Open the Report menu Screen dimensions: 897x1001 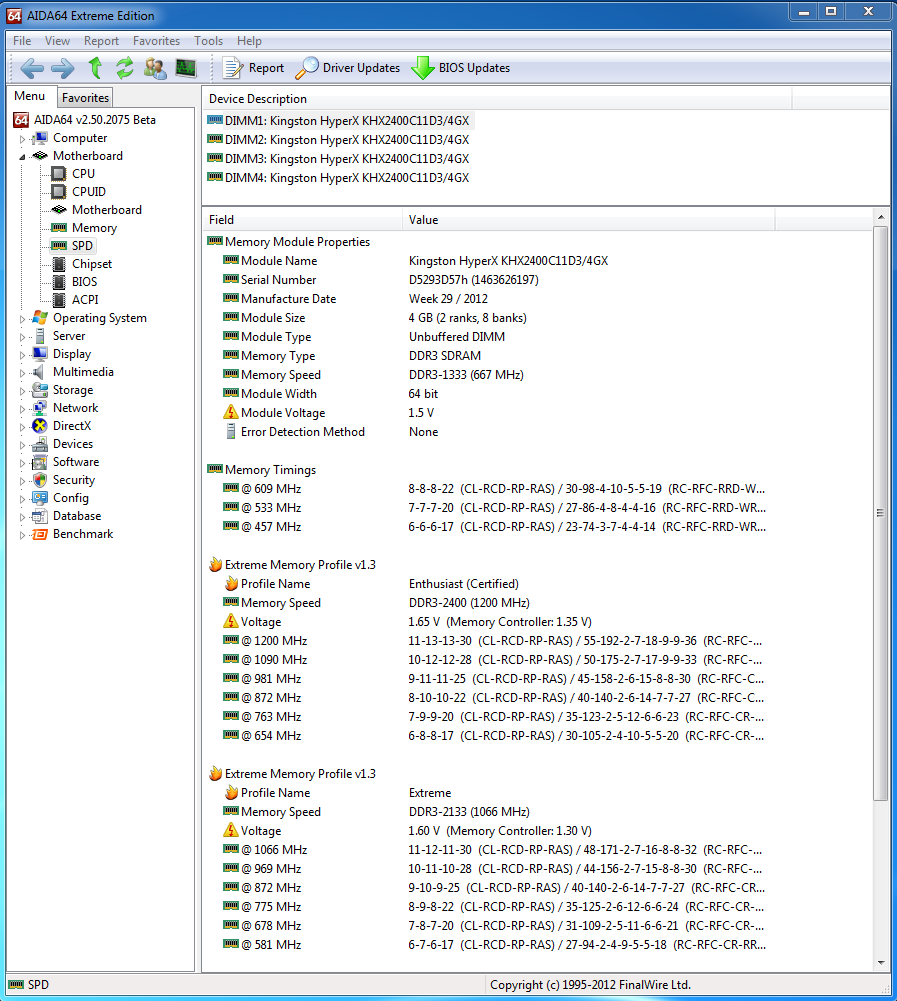(101, 41)
